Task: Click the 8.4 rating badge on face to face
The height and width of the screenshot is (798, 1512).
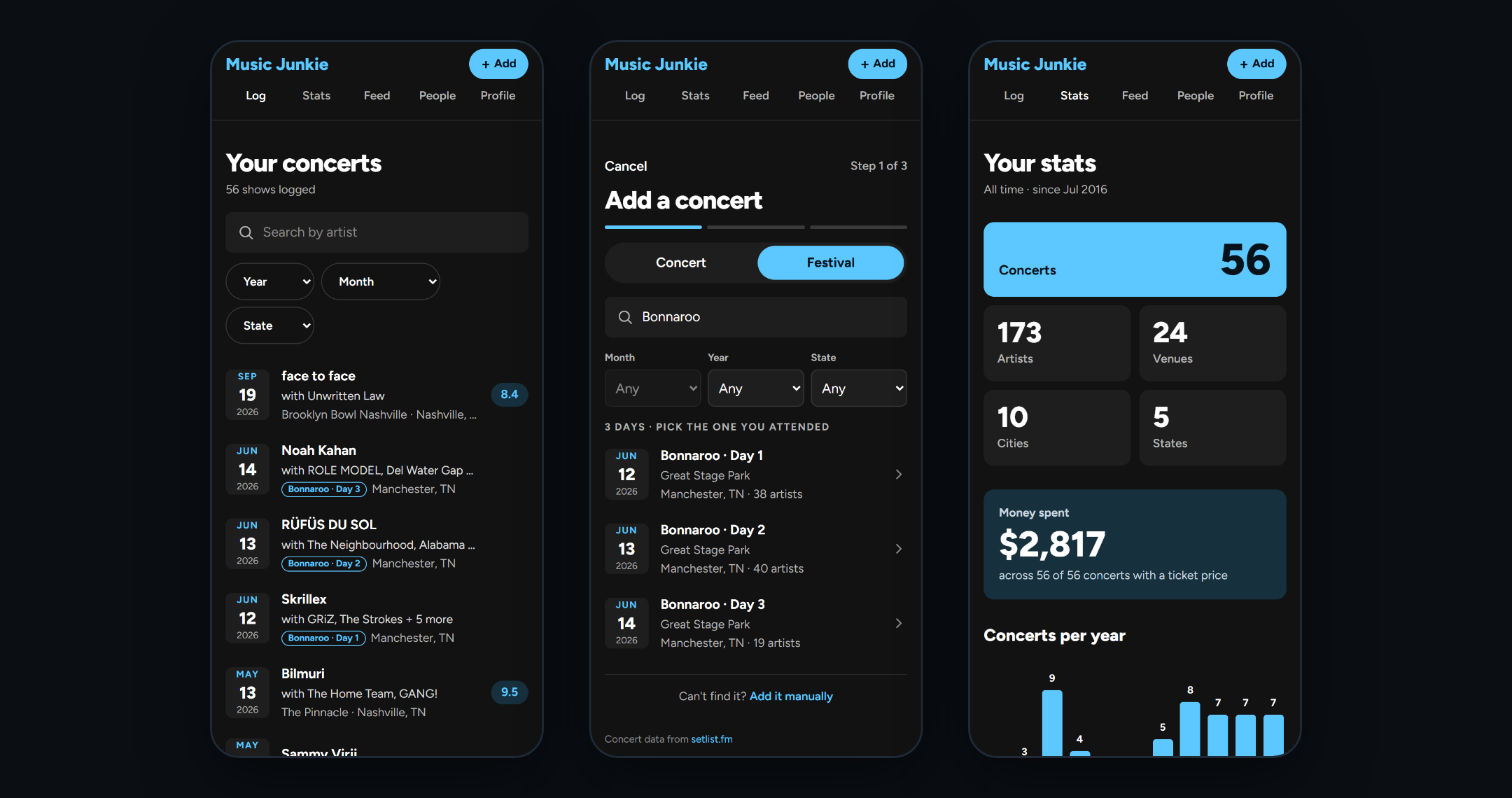Action: click(x=510, y=395)
